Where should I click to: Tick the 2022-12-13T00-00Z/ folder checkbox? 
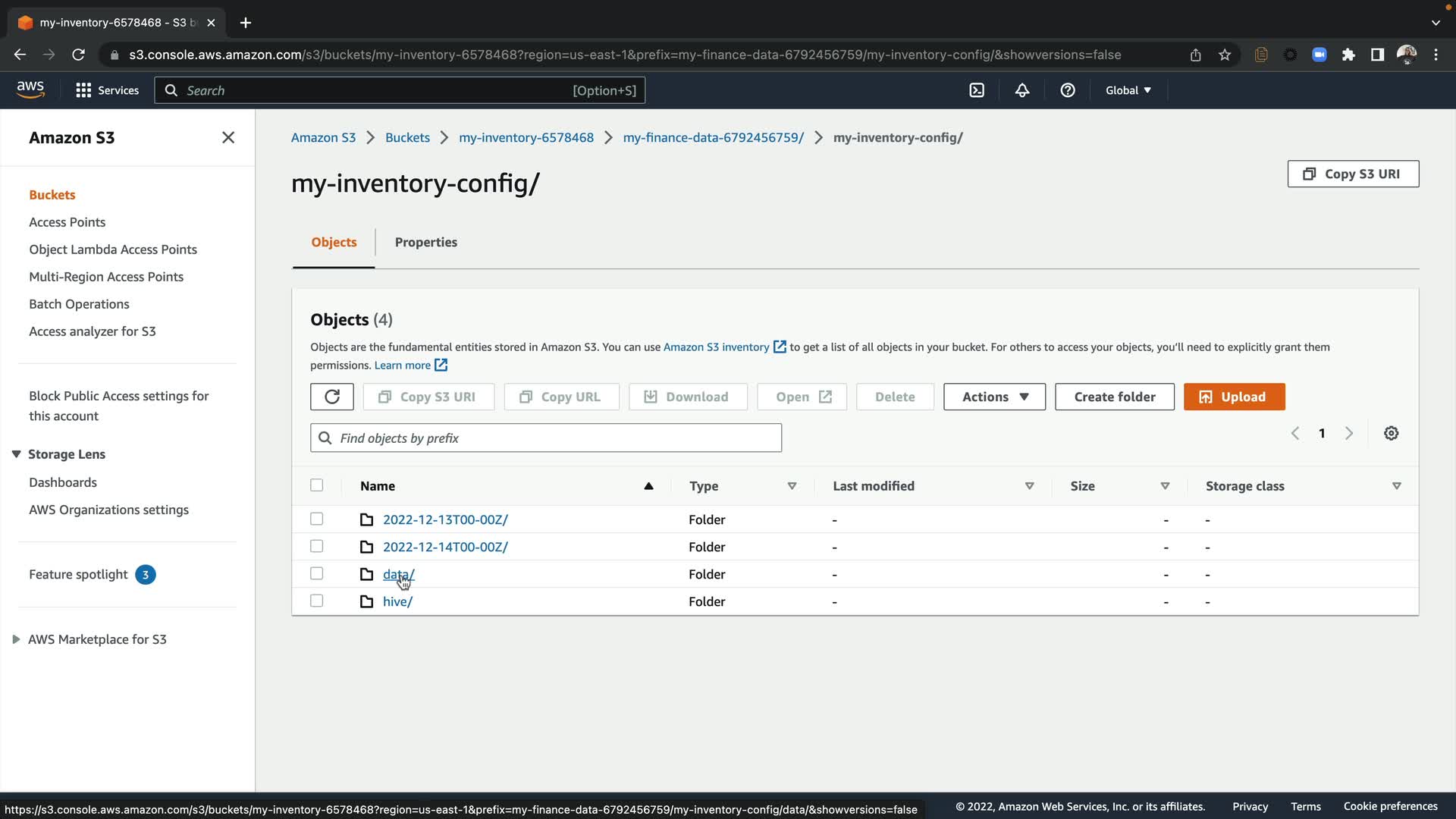(x=317, y=519)
